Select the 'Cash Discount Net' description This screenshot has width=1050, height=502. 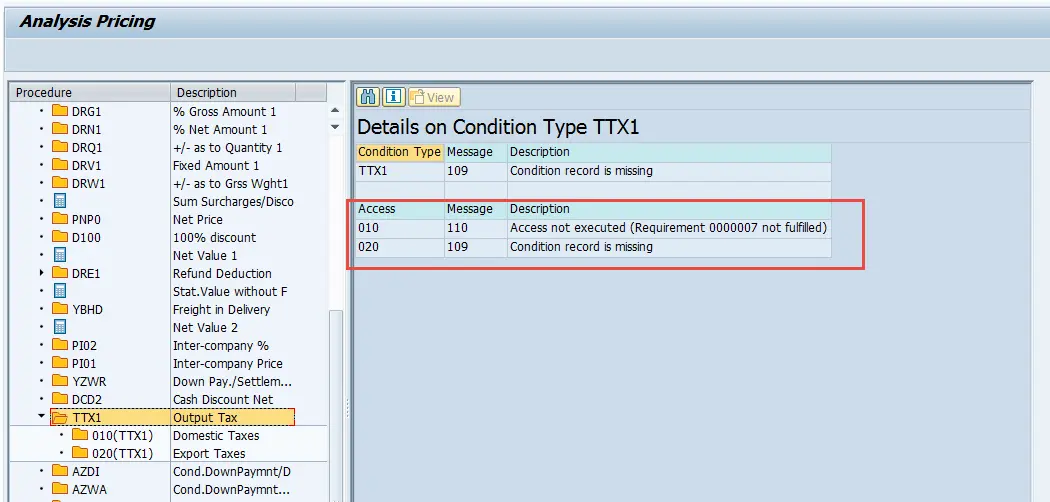tap(223, 400)
